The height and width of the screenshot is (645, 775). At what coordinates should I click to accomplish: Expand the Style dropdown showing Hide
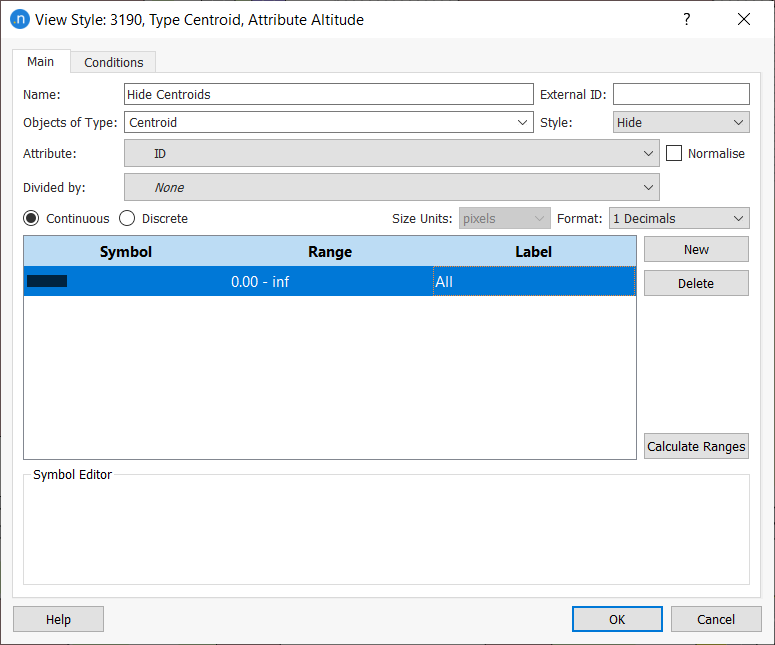coord(680,123)
